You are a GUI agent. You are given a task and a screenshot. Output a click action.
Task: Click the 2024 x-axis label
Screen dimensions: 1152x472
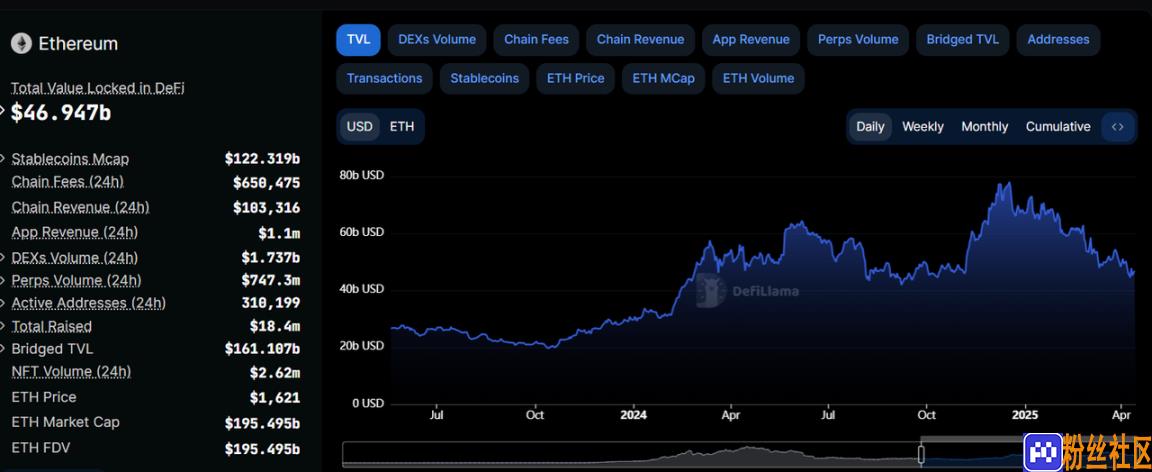click(633, 415)
